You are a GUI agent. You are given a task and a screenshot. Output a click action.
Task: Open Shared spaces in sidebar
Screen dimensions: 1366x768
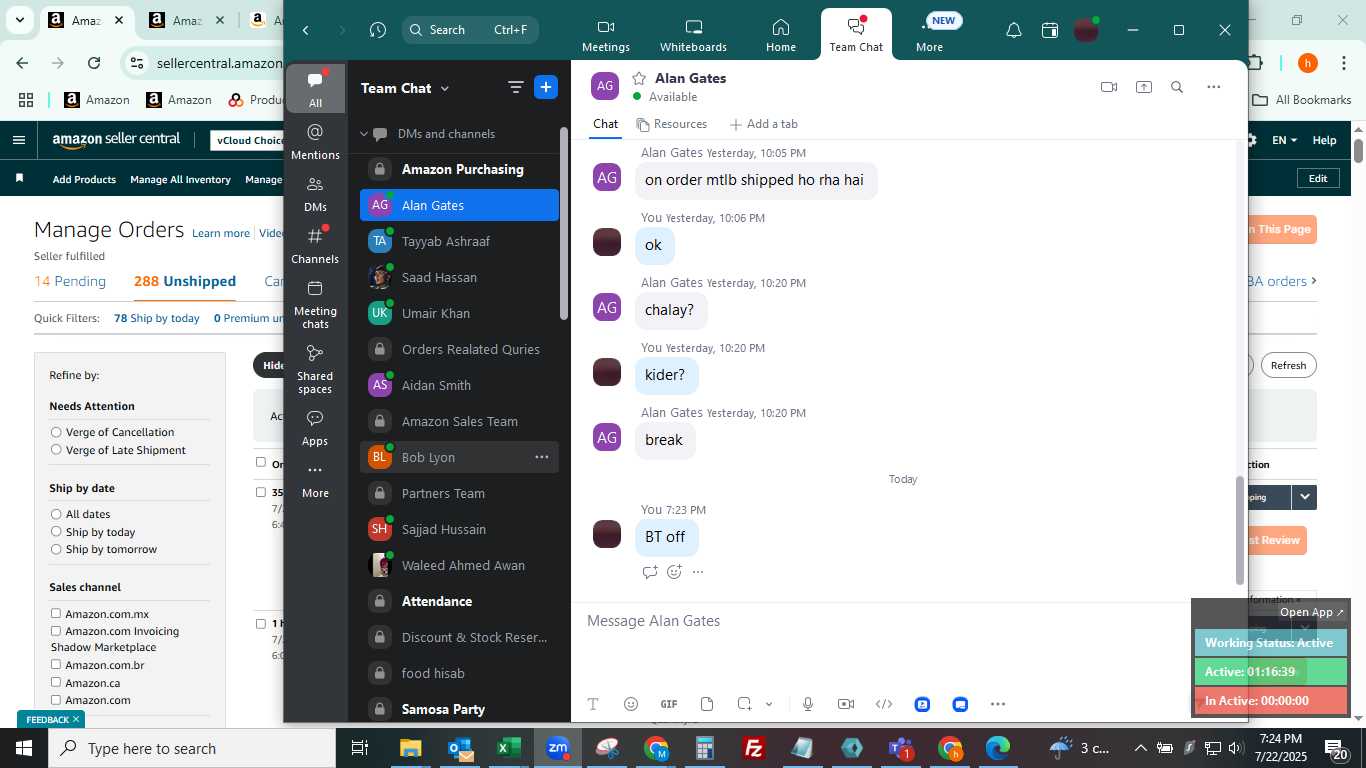pos(315,369)
